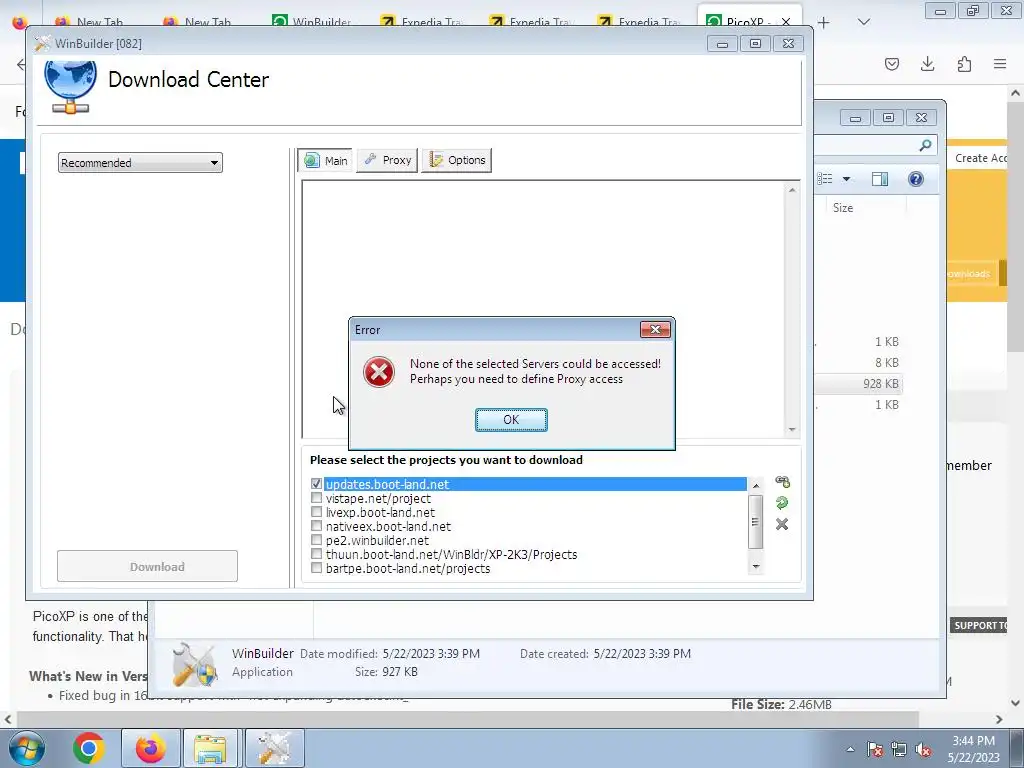Viewport: 1024px width, 768px height.
Task: Show hidden tray icons arrow
Action: pos(850,749)
